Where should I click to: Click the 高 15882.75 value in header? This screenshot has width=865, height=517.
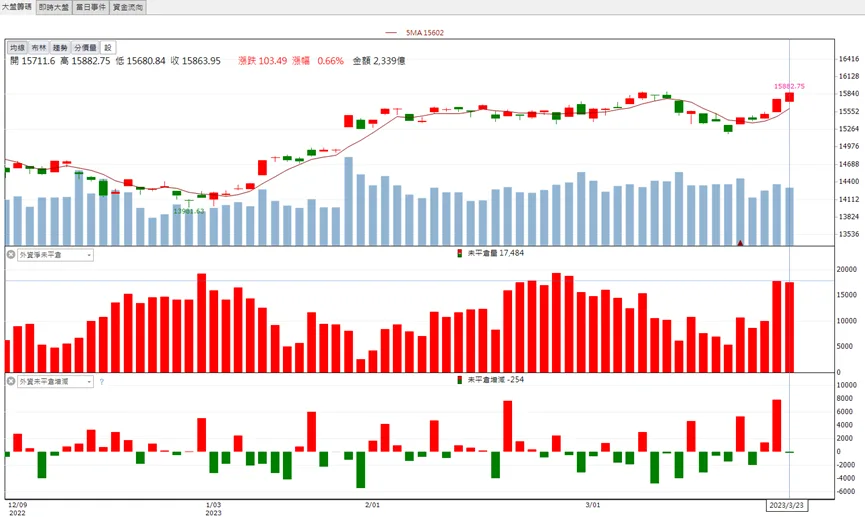[85, 61]
